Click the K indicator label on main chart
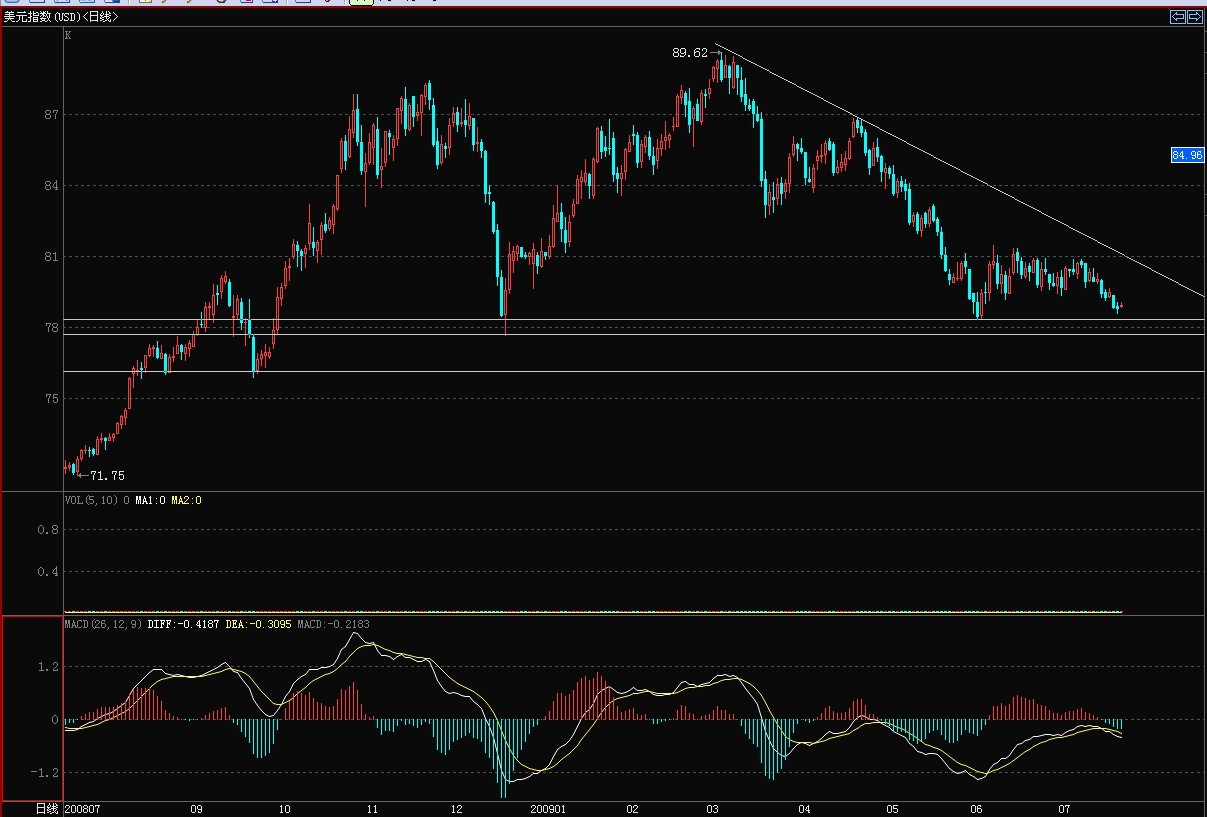The width and height of the screenshot is (1207, 817). click(x=68, y=35)
